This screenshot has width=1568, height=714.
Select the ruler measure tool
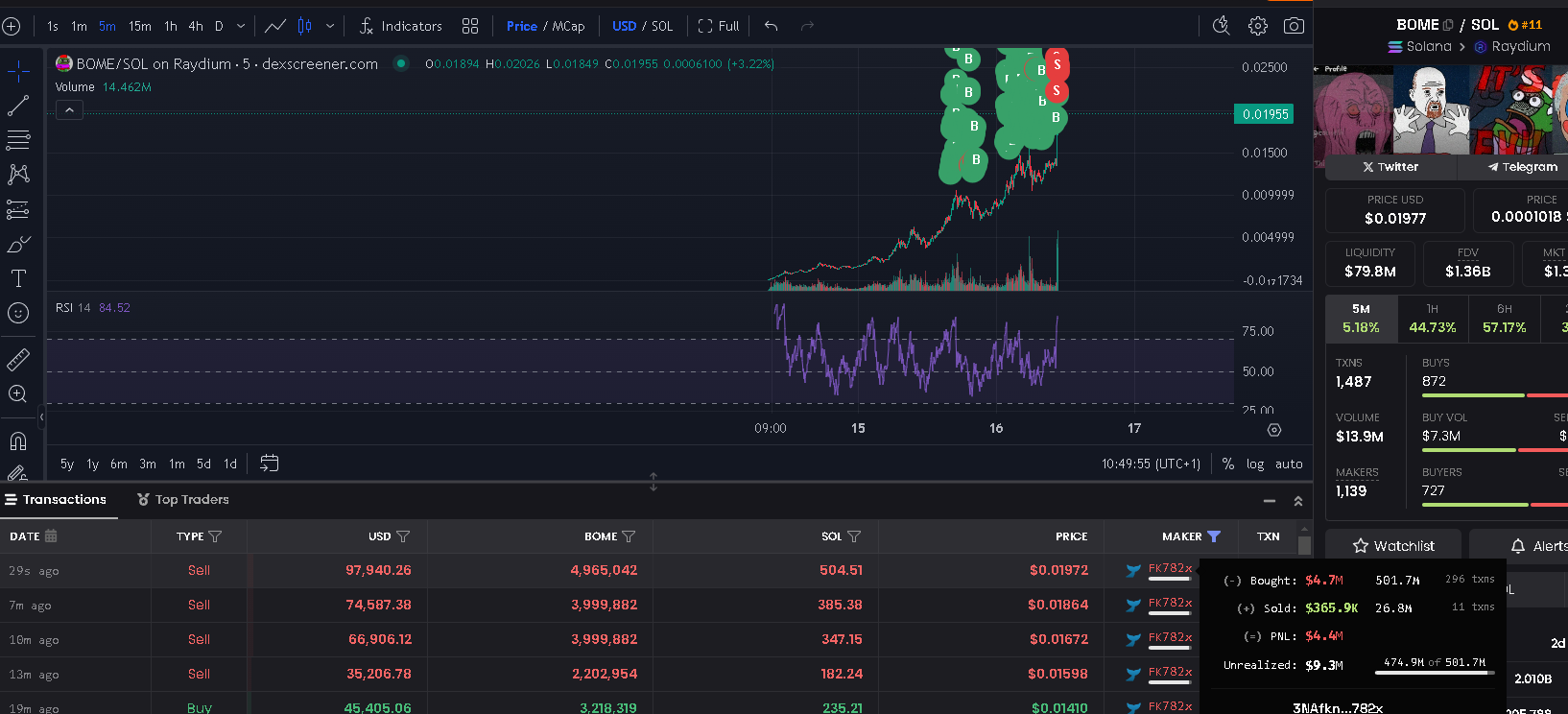pos(18,360)
